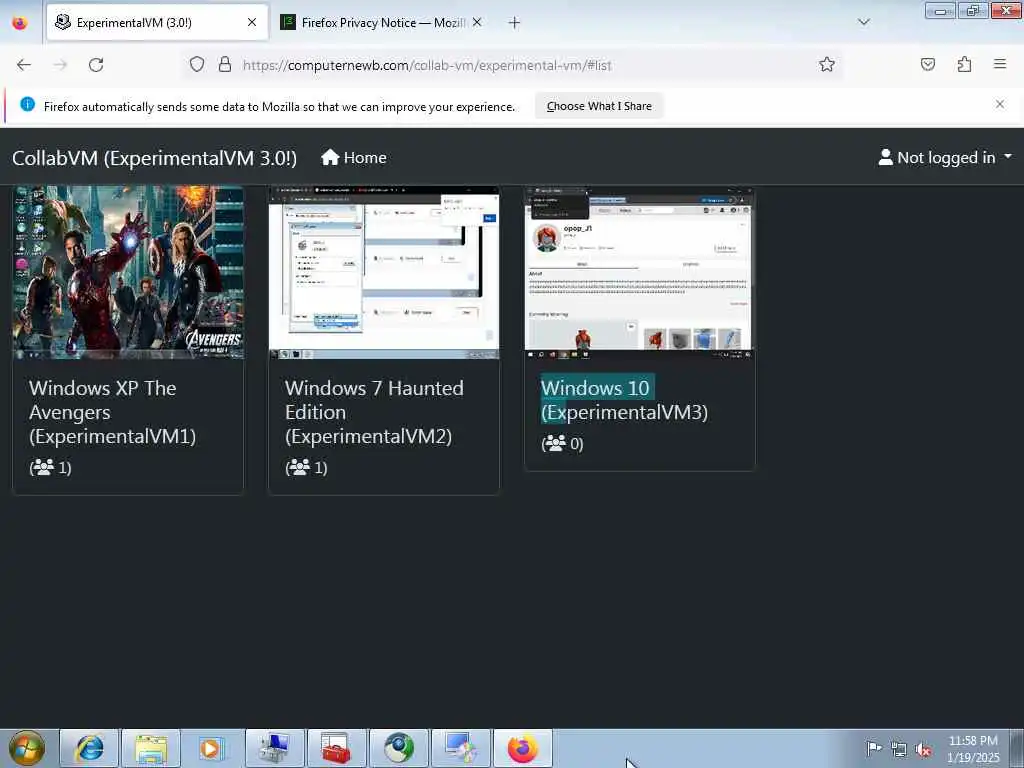Click the Choose What I Share button
This screenshot has width=1024, height=768.
[x=599, y=106]
